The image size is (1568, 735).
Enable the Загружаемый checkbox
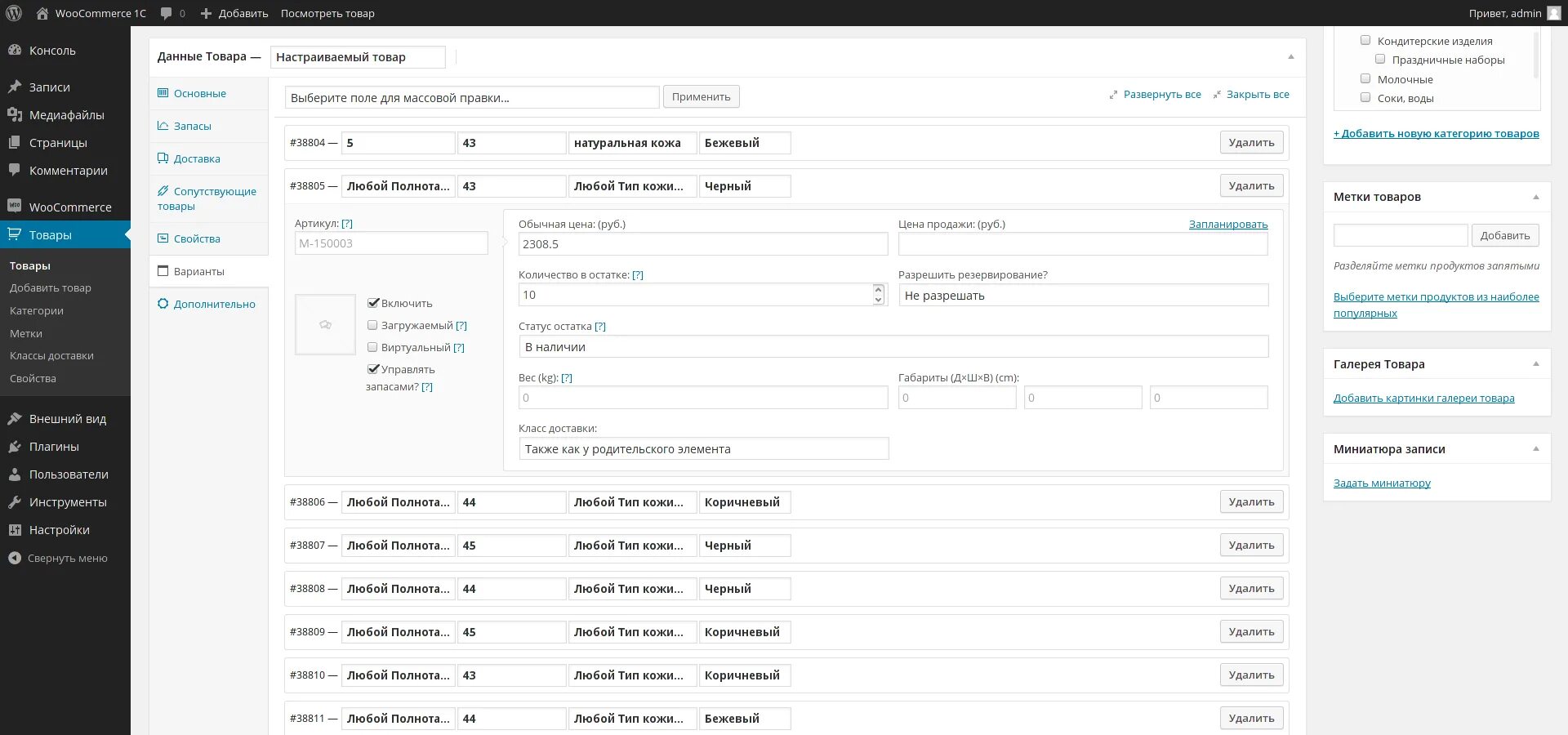pyautogui.click(x=373, y=325)
